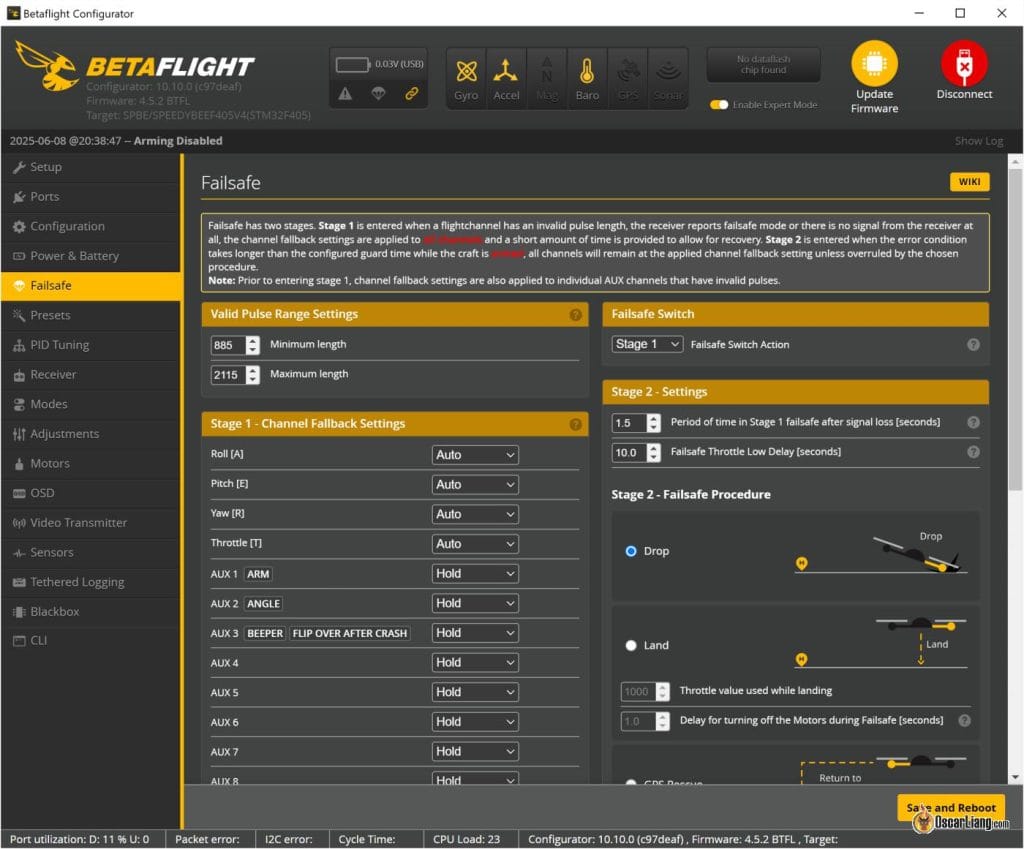Open Roll [A] fallback dropdown
Image resolution: width=1024 pixels, height=849 pixels.
coord(475,455)
